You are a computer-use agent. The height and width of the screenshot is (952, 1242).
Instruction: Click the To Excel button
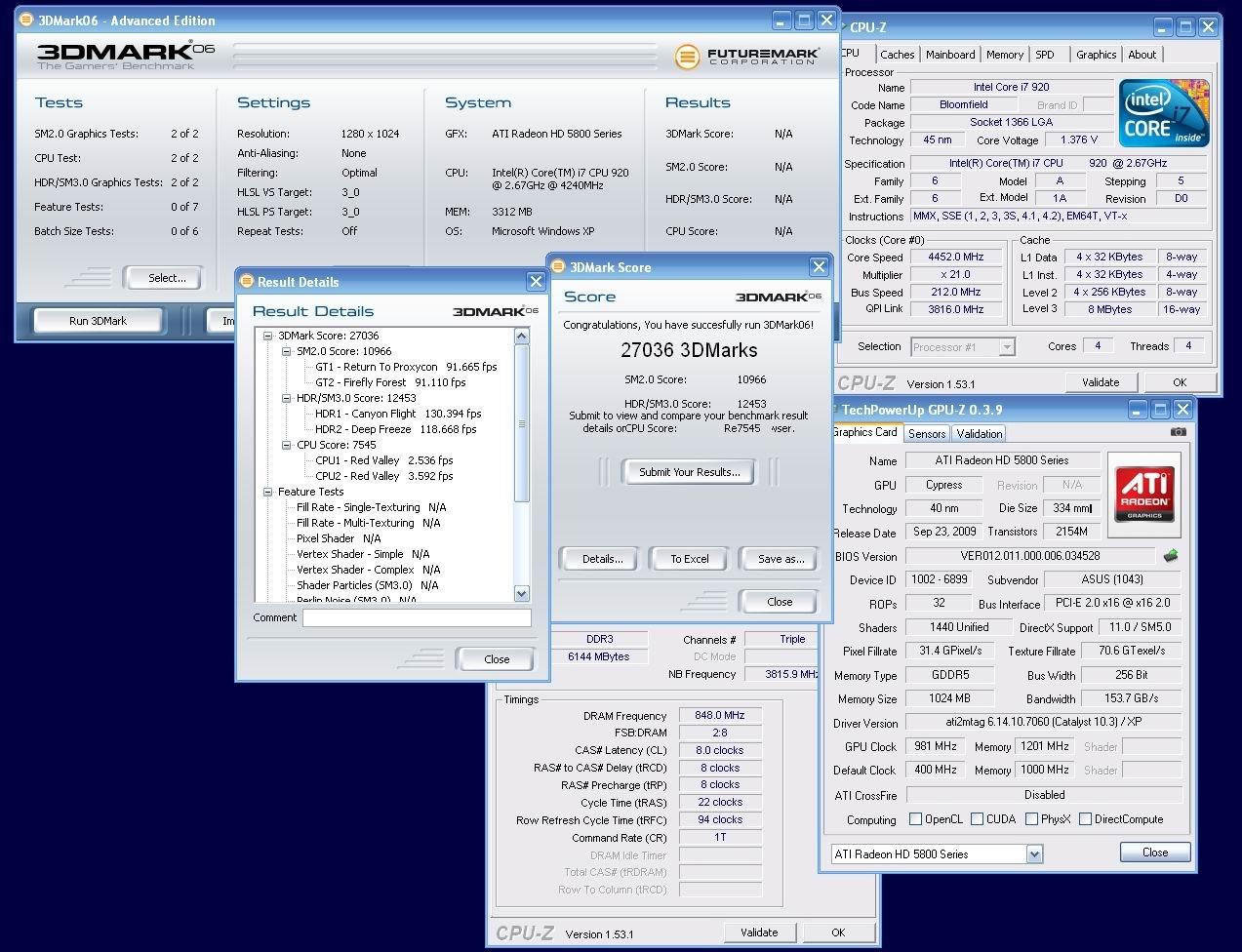pos(690,559)
